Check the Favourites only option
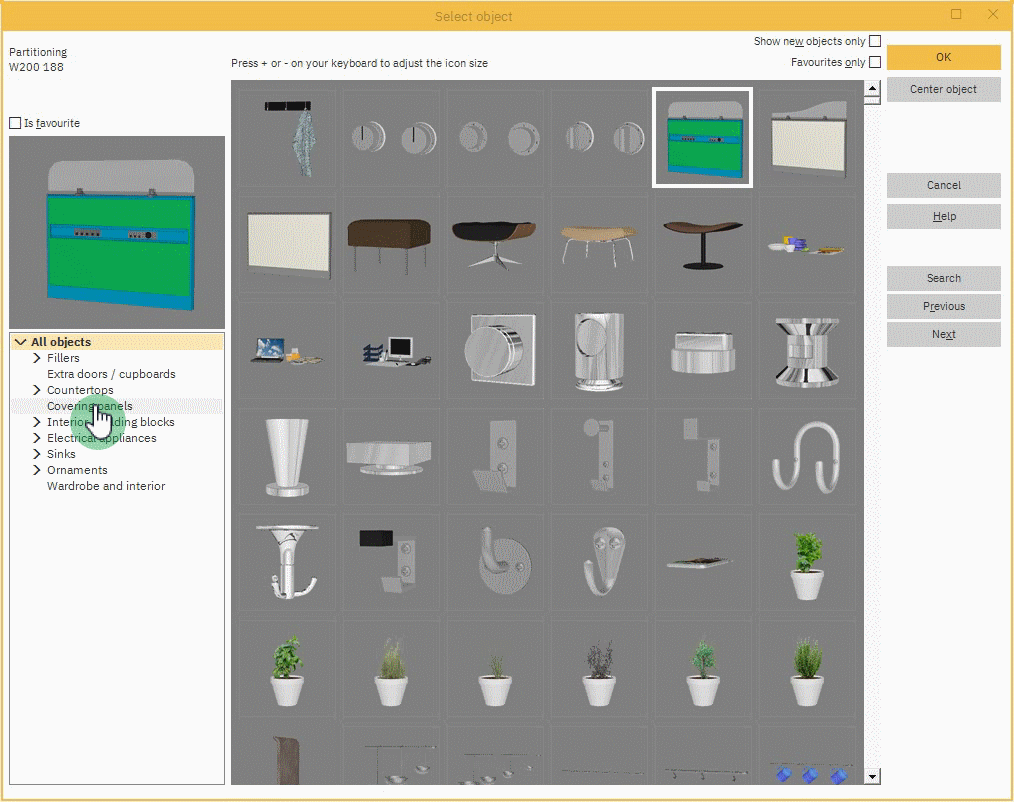This screenshot has width=1014, height=802. click(875, 62)
